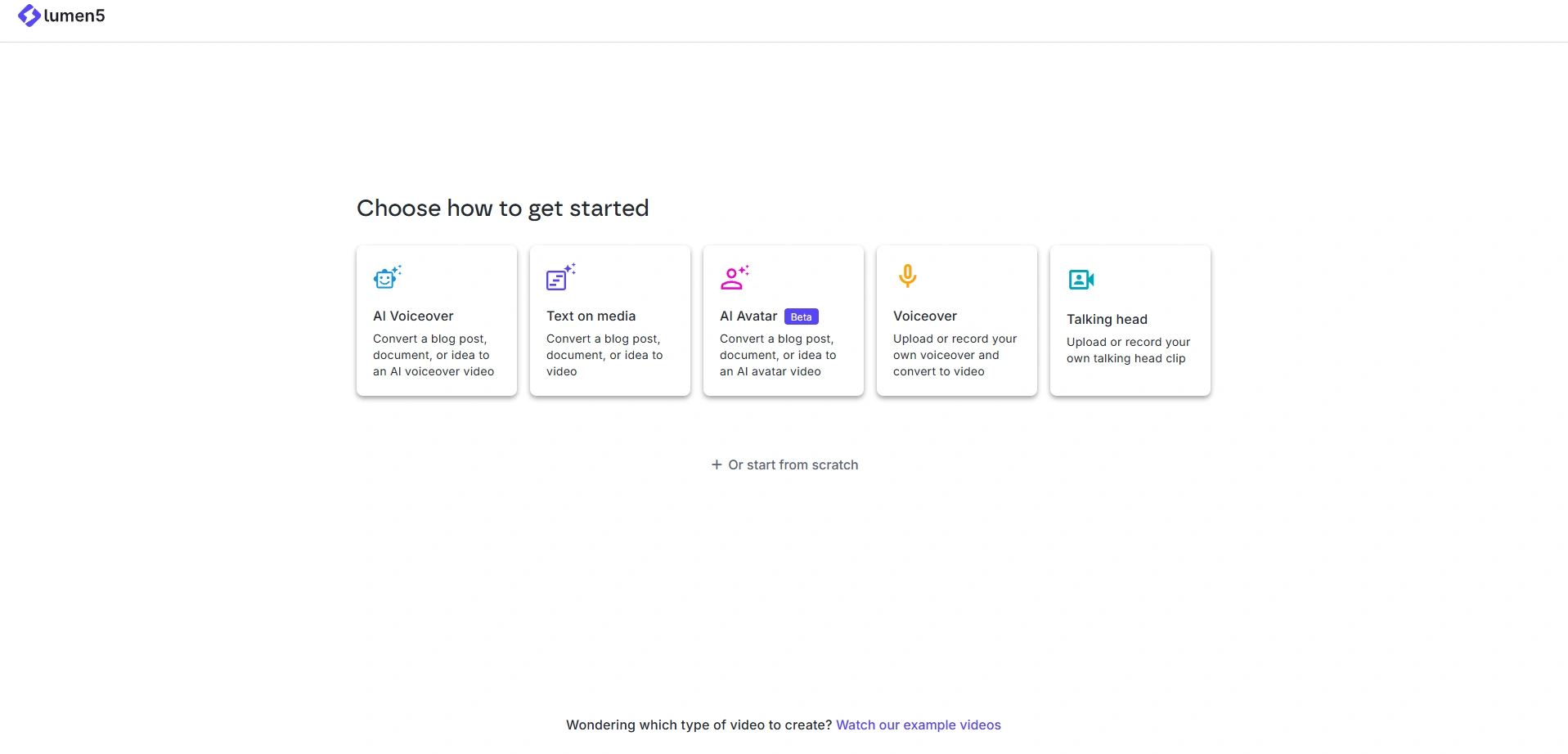Click 'an AI voiceover video' description text
The image size is (1568, 754).
tap(434, 371)
